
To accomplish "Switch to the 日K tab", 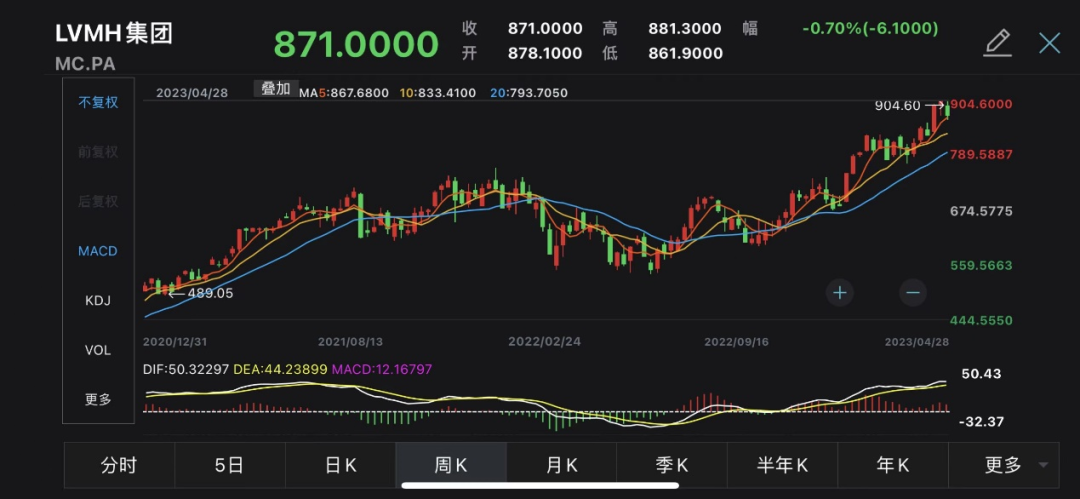I will [340, 465].
